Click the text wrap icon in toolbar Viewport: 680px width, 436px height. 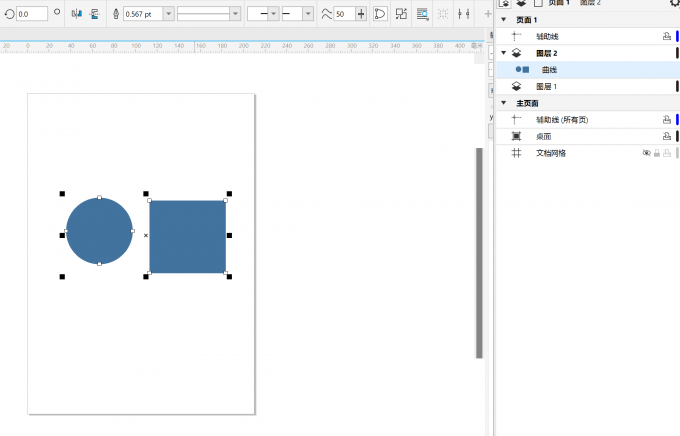tap(422, 14)
